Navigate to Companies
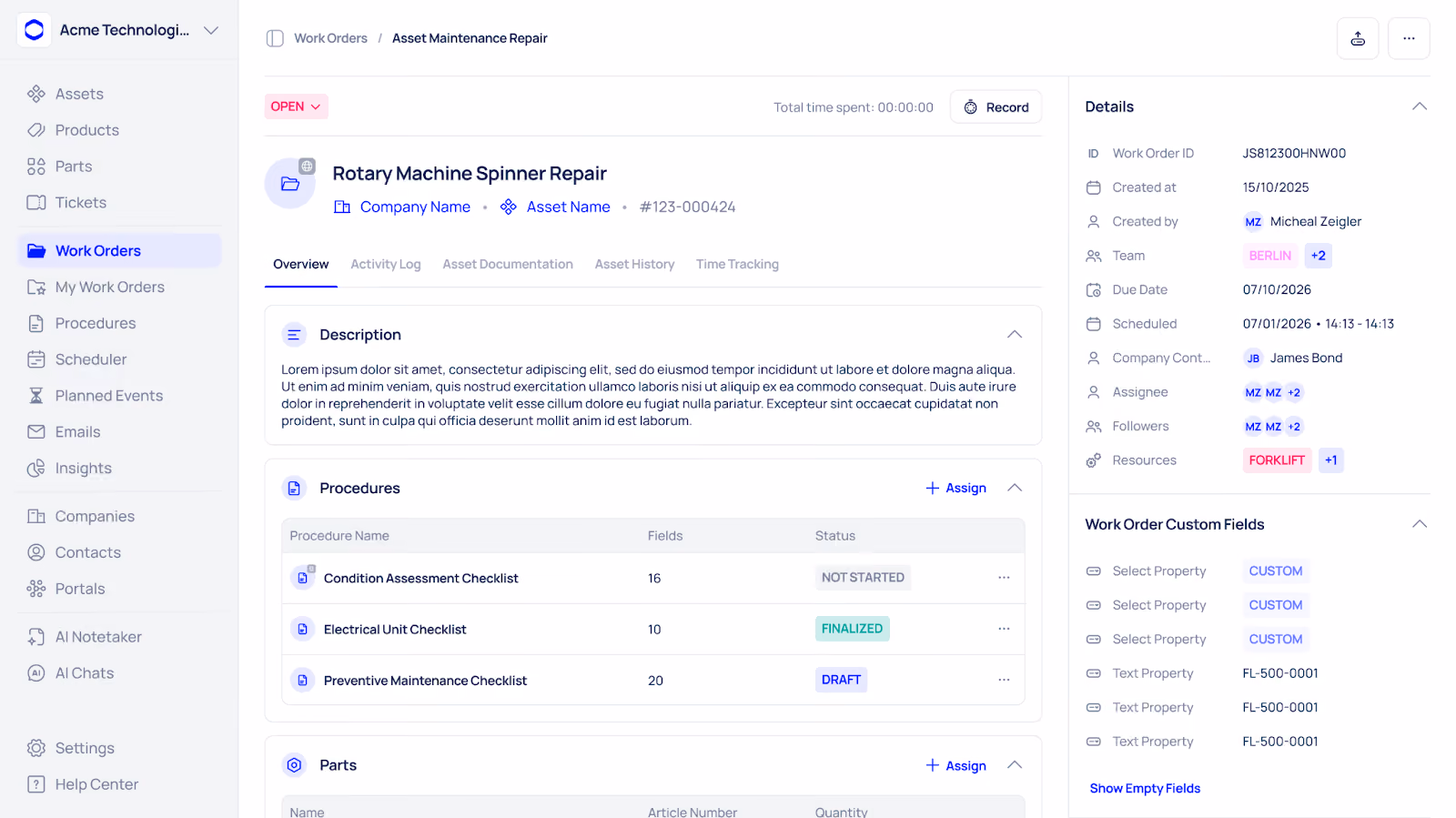 pyautogui.click(x=119, y=516)
